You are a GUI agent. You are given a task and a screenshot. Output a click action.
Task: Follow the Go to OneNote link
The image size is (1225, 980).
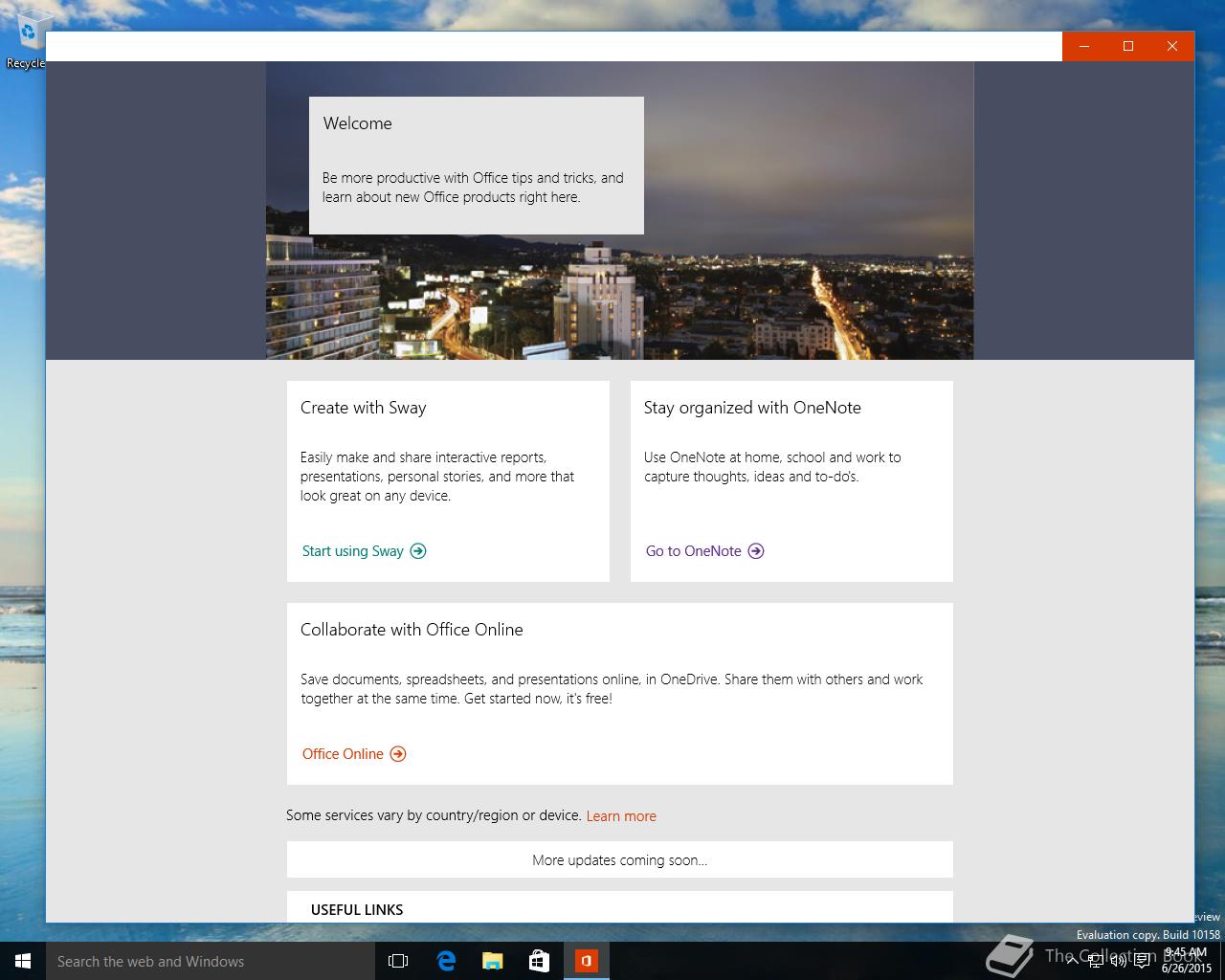(694, 551)
